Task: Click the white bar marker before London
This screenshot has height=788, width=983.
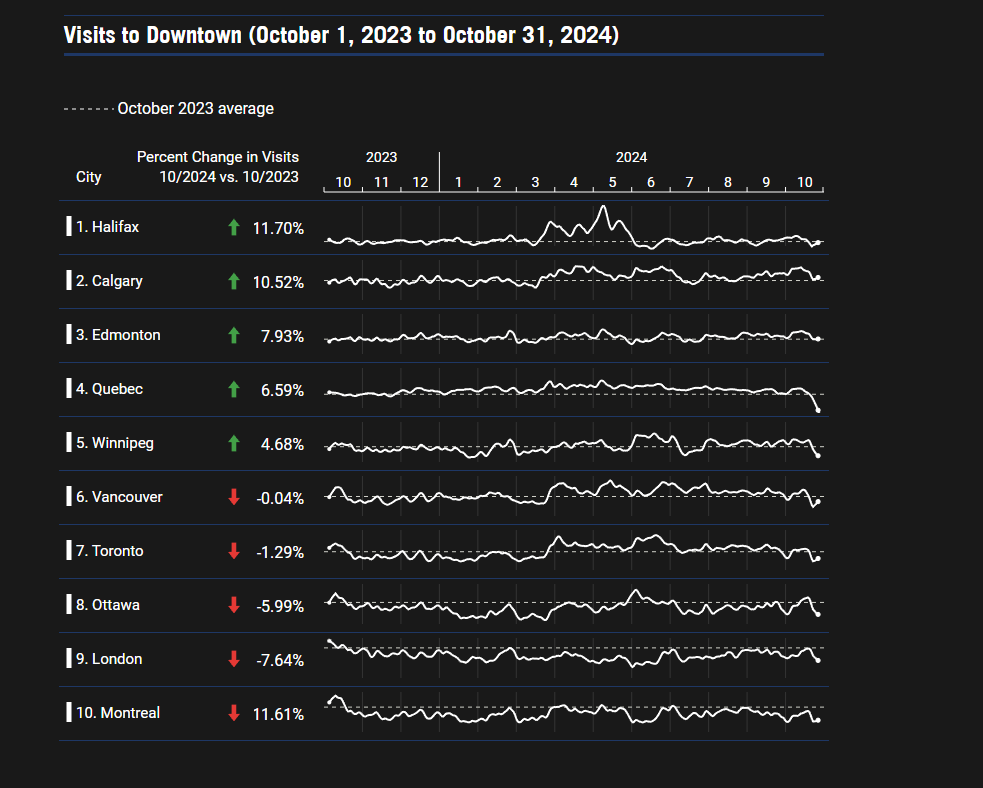Action: coord(69,659)
